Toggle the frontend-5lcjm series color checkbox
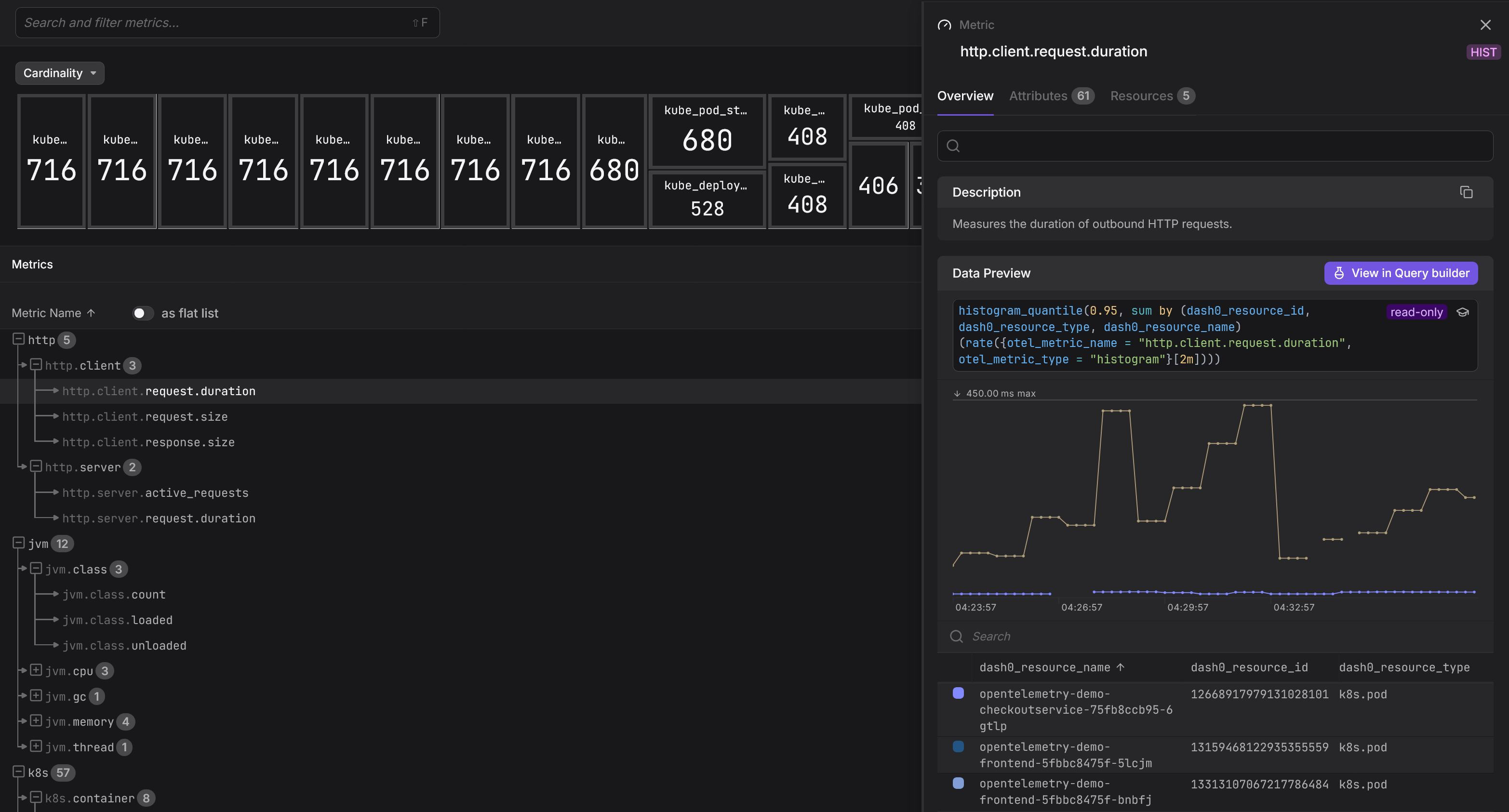 958,746
